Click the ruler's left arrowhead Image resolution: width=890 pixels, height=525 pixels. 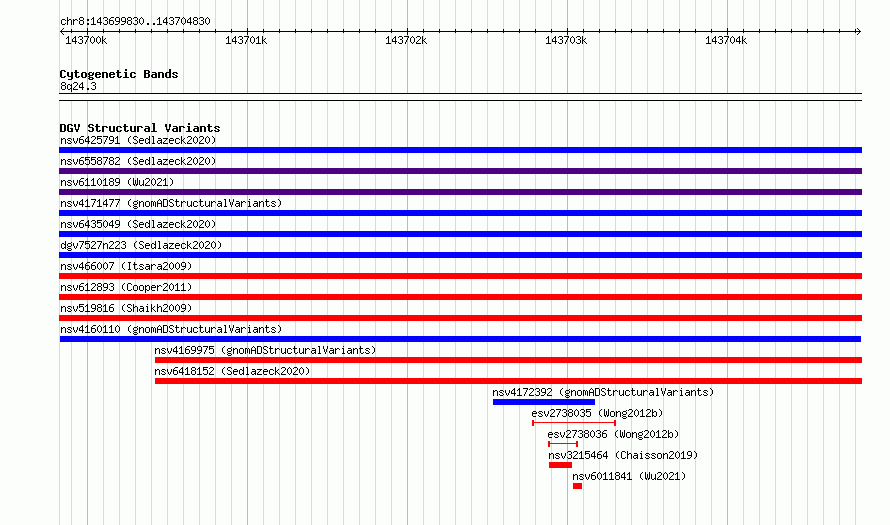(62, 31)
